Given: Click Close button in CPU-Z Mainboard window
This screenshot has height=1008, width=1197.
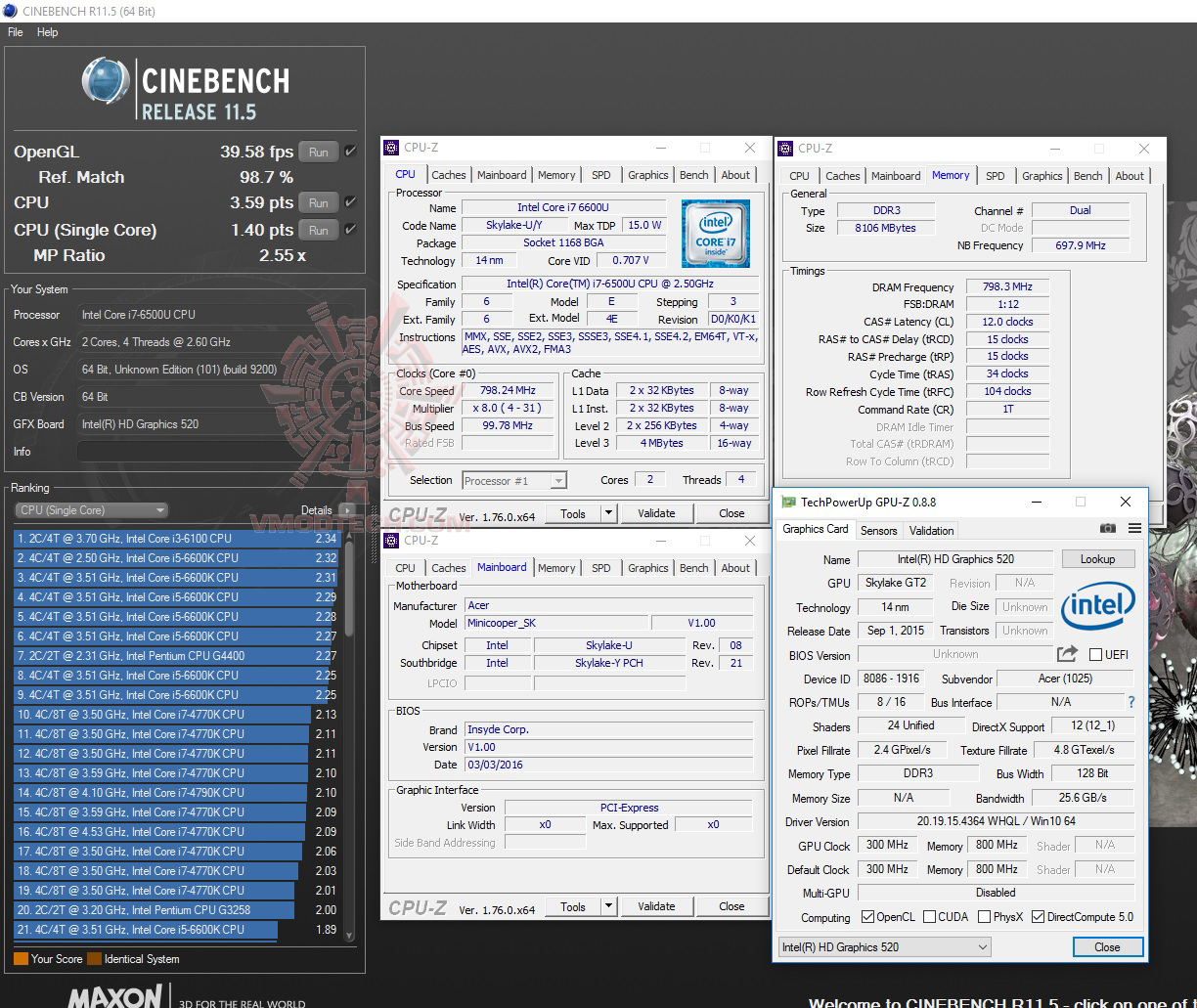Looking at the screenshot, I should coord(731,906).
